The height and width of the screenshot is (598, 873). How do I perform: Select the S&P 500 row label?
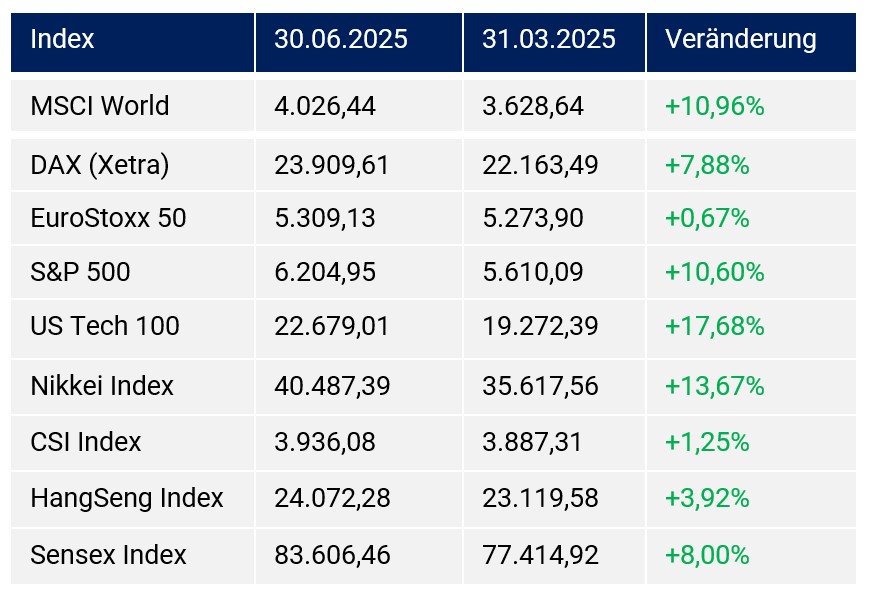pyautogui.click(x=80, y=272)
